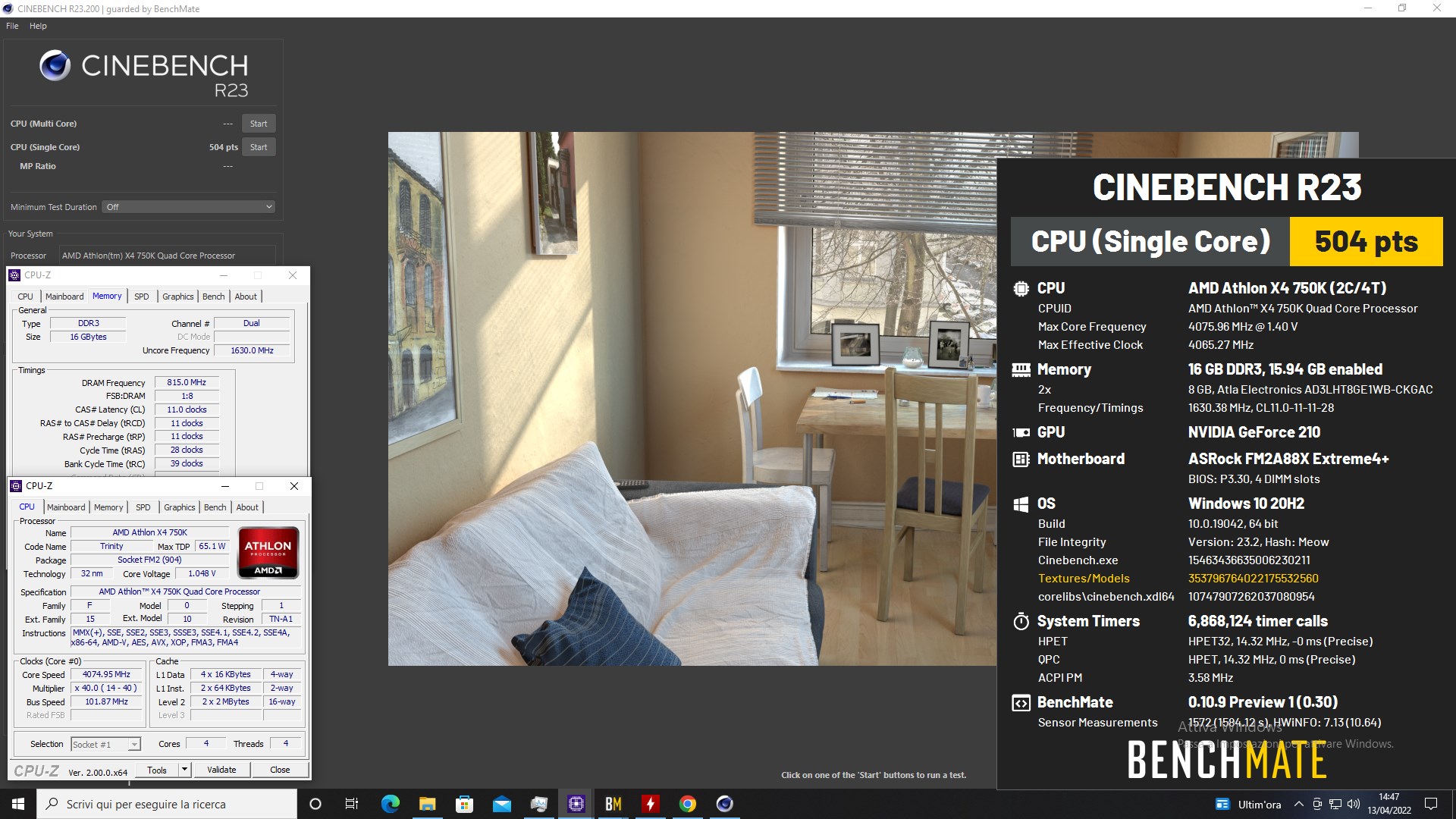Screen dimensions: 1456x819
Task: Select Bench tab in CPU-Z Memory window
Action: (214, 297)
